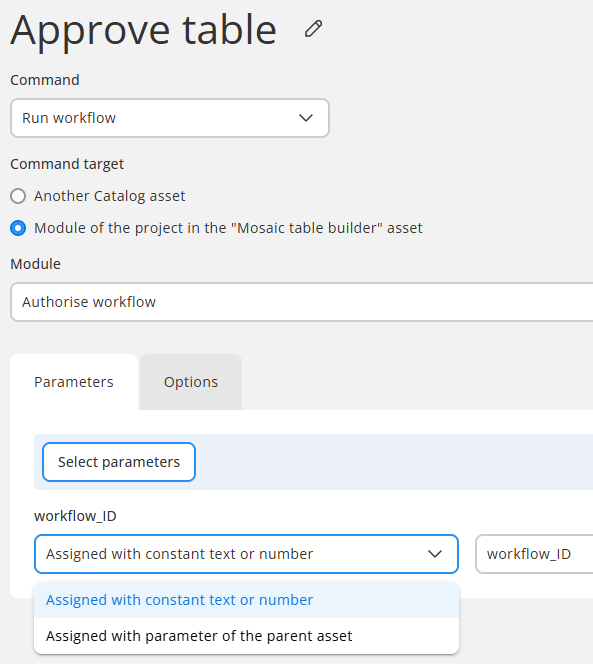Click the Module label above Authorise workflow
This screenshot has width=593, height=664.
(x=36, y=264)
